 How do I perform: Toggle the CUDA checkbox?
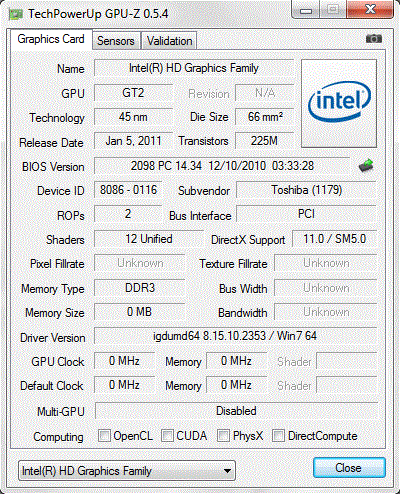pyautogui.click(x=167, y=436)
